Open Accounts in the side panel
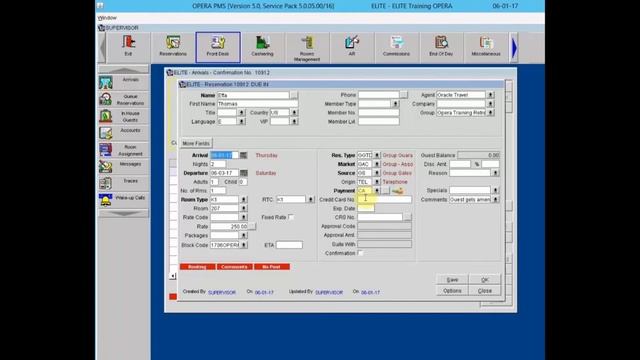The height and width of the screenshot is (360, 640). 123,133
